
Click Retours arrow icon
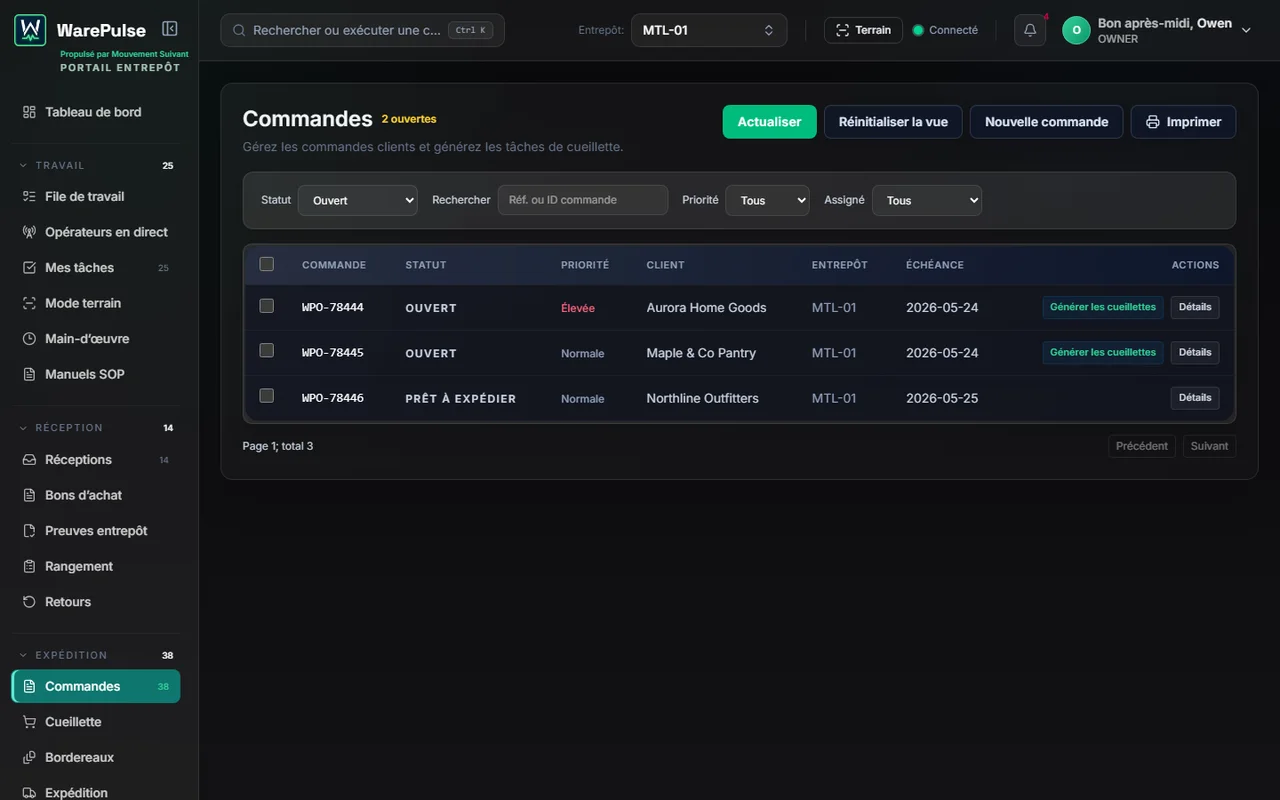tap(29, 602)
